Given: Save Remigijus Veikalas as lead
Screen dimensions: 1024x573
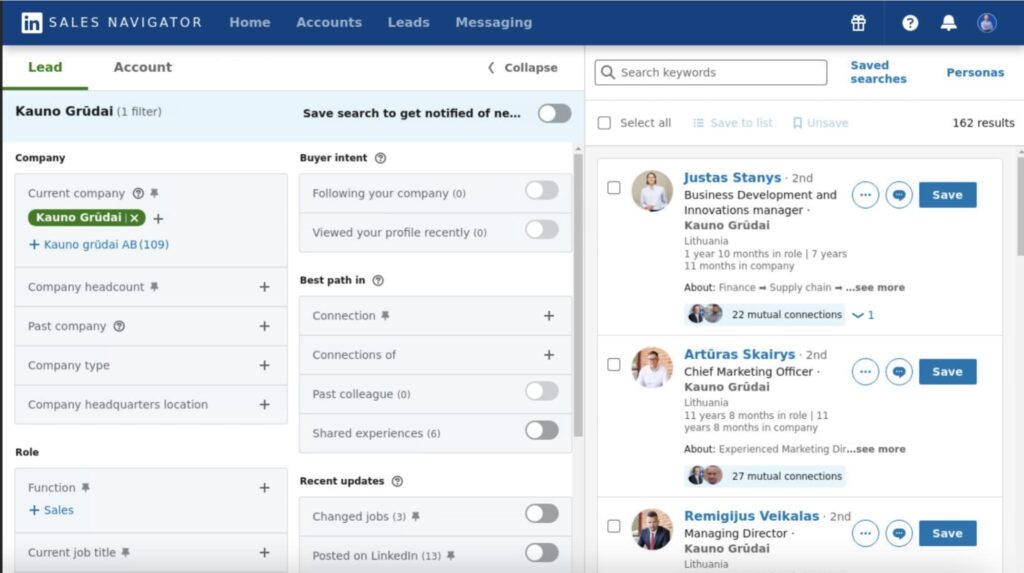Looking at the screenshot, I should tap(948, 533).
